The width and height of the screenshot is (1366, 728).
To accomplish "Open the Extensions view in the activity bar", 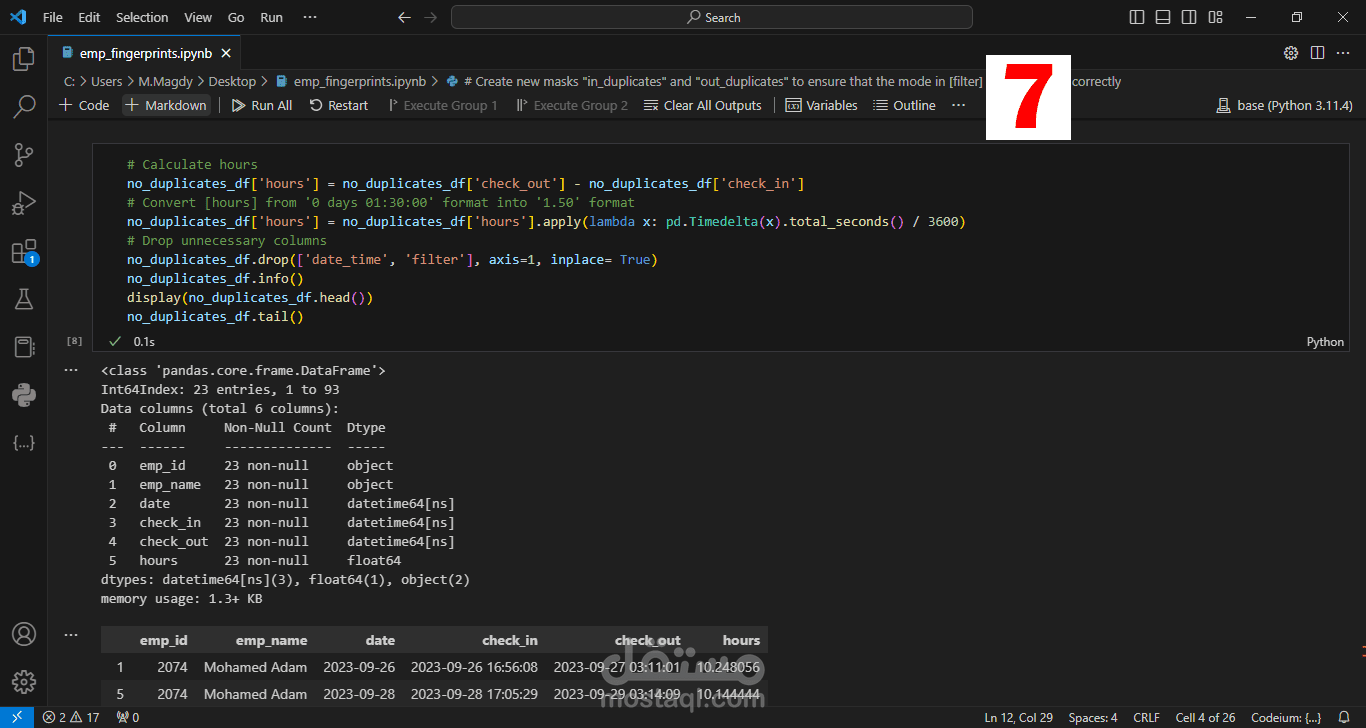I will coord(24,251).
